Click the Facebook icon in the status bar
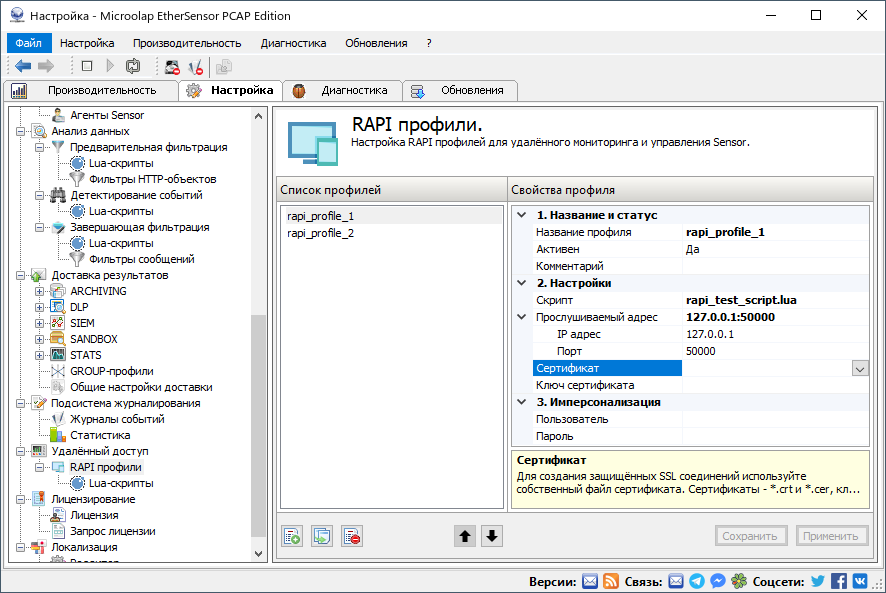This screenshot has width=886, height=593. (839, 581)
